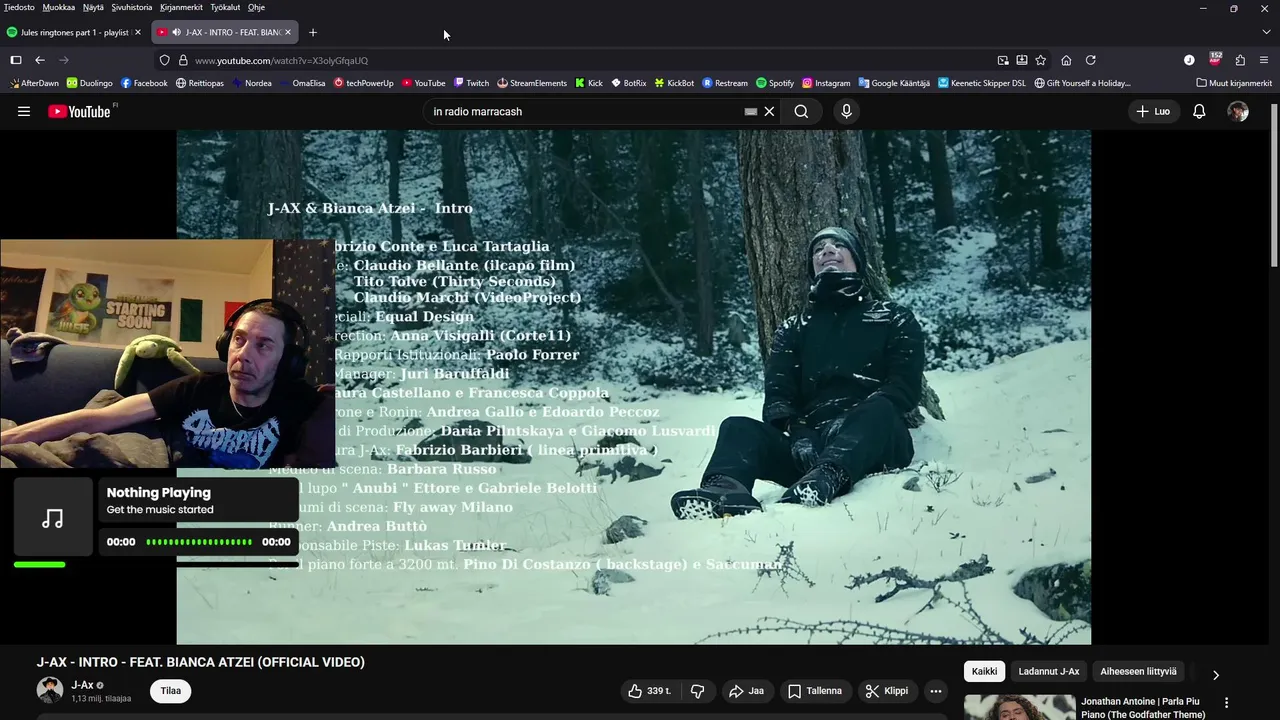Open the Muut kirjanmerkit folder
The height and width of the screenshot is (720, 1280).
click(1234, 83)
